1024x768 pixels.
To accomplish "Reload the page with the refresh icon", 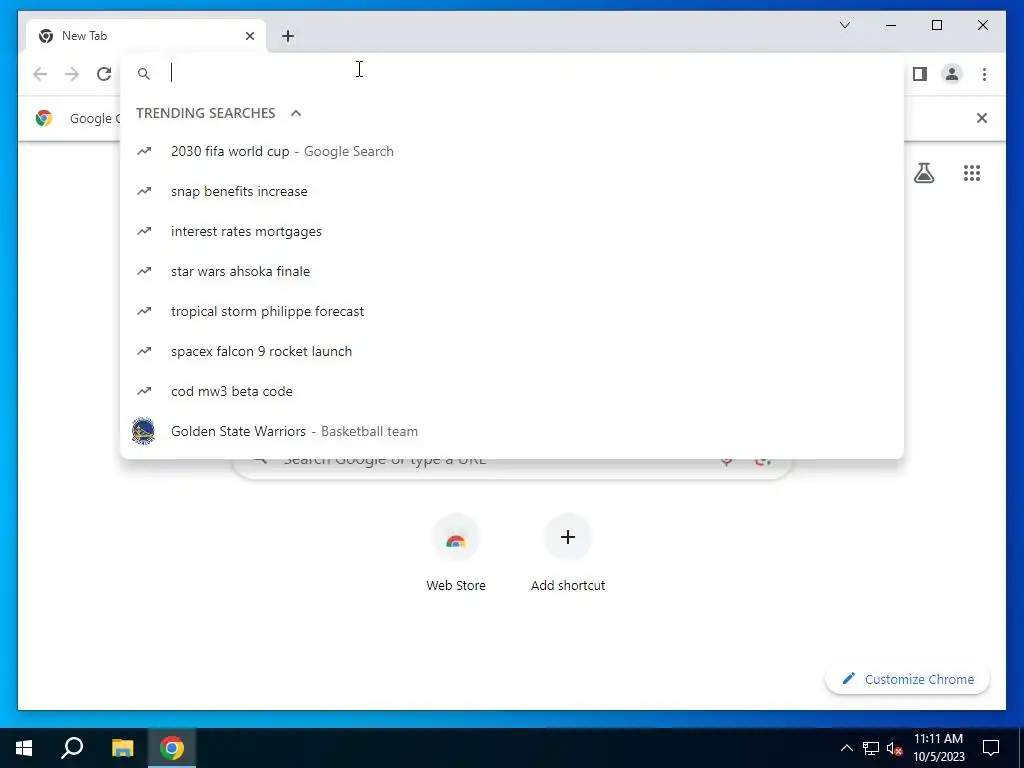I will point(104,74).
